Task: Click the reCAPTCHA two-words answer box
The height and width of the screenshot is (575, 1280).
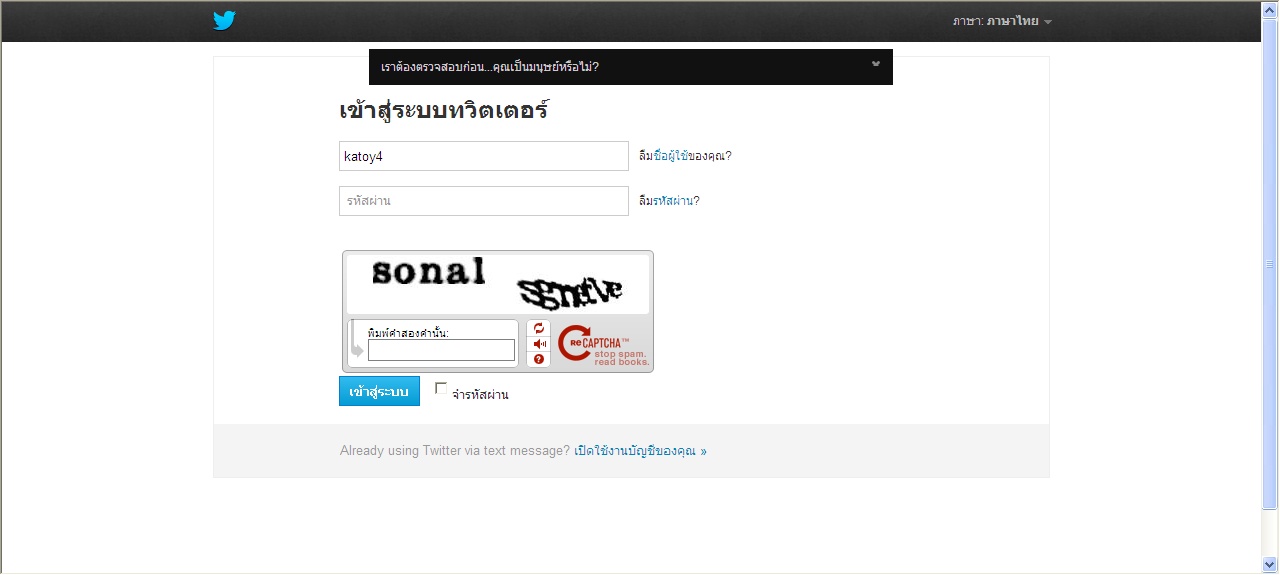Action: (441, 350)
